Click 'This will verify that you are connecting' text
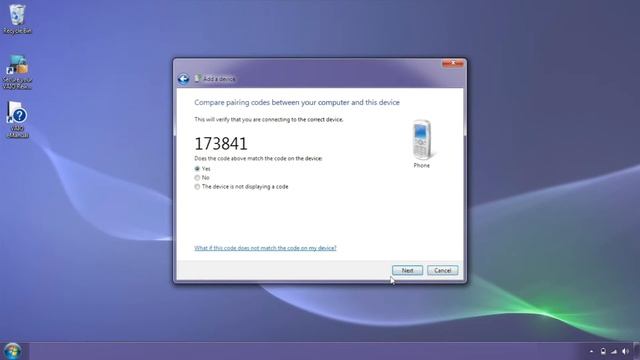640x360 pixels. pyautogui.click(x=269, y=120)
